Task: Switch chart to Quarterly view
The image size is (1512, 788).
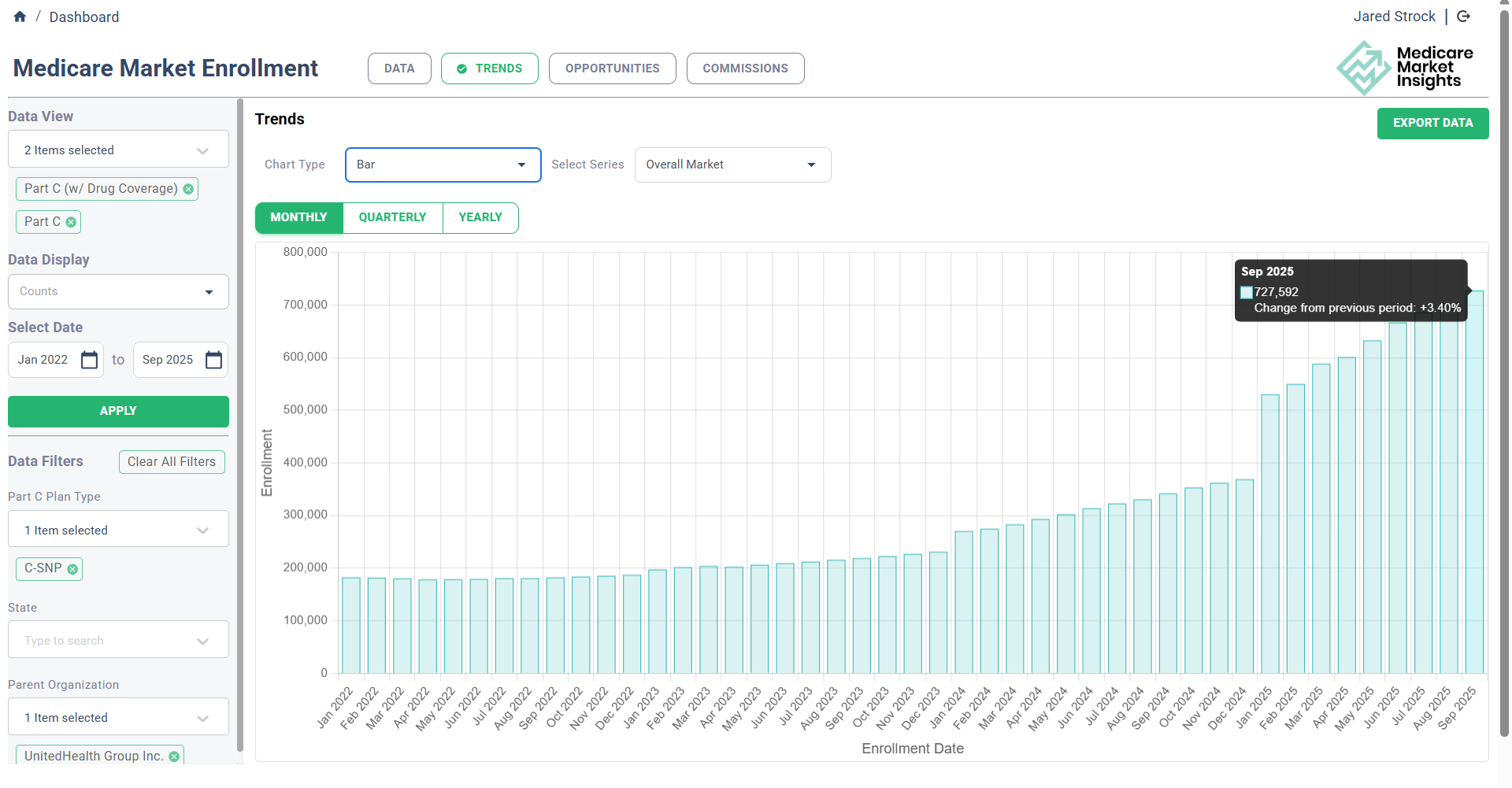Action: pyautogui.click(x=392, y=217)
